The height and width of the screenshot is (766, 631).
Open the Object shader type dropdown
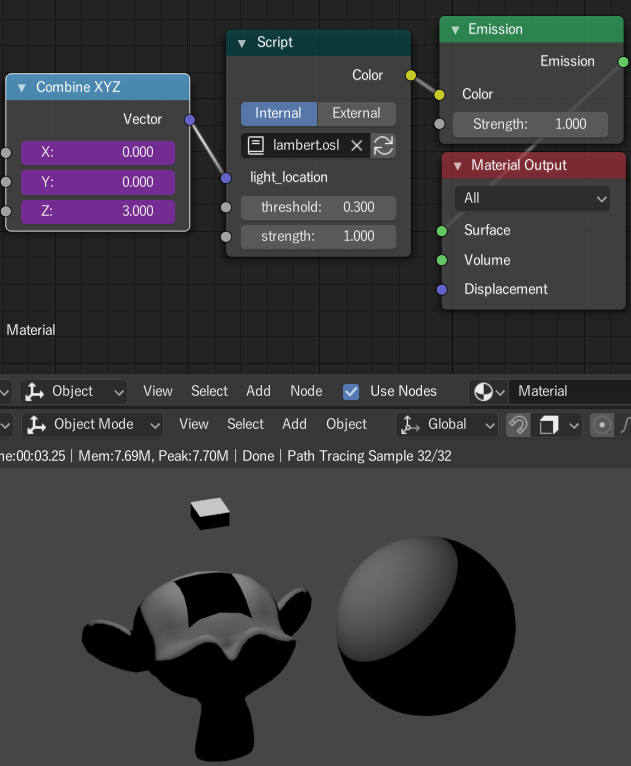(x=73, y=392)
